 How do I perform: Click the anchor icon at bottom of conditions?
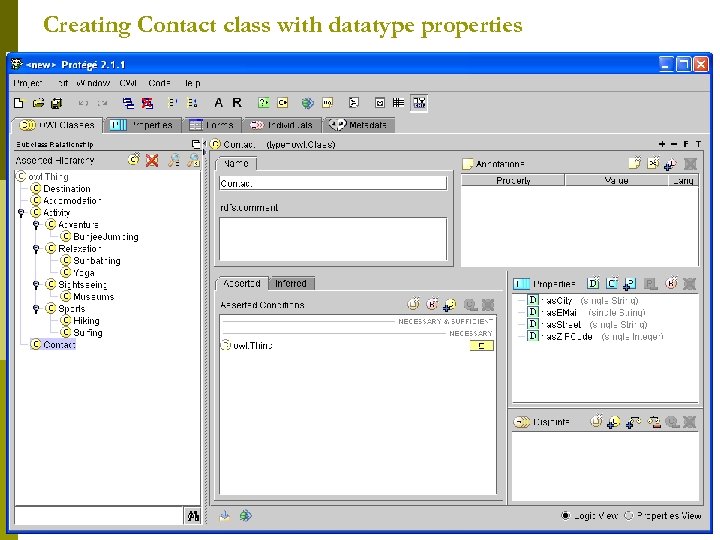pos(225,515)
